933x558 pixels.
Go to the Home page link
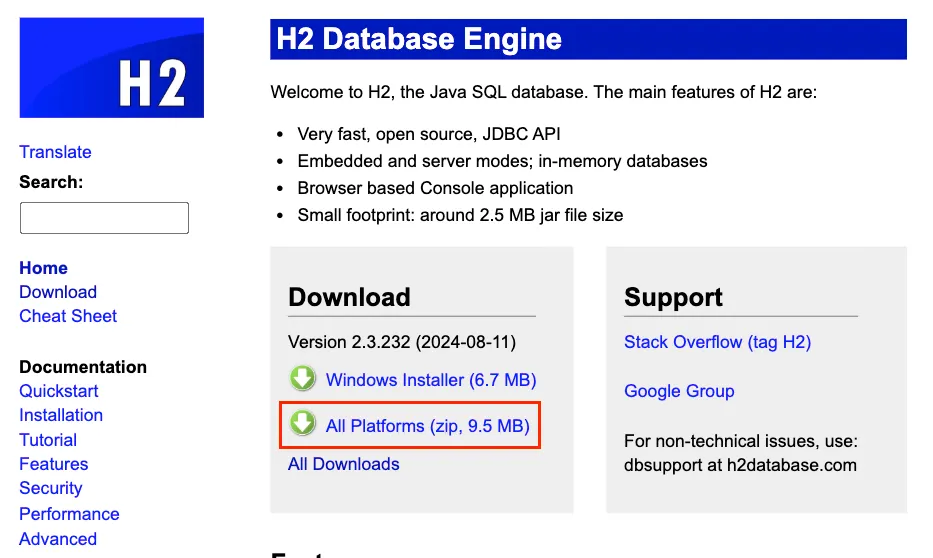point(43,268)
